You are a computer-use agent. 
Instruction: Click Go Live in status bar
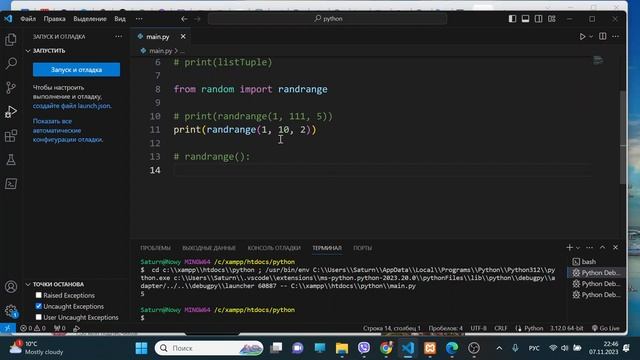(x=606, y=328)
